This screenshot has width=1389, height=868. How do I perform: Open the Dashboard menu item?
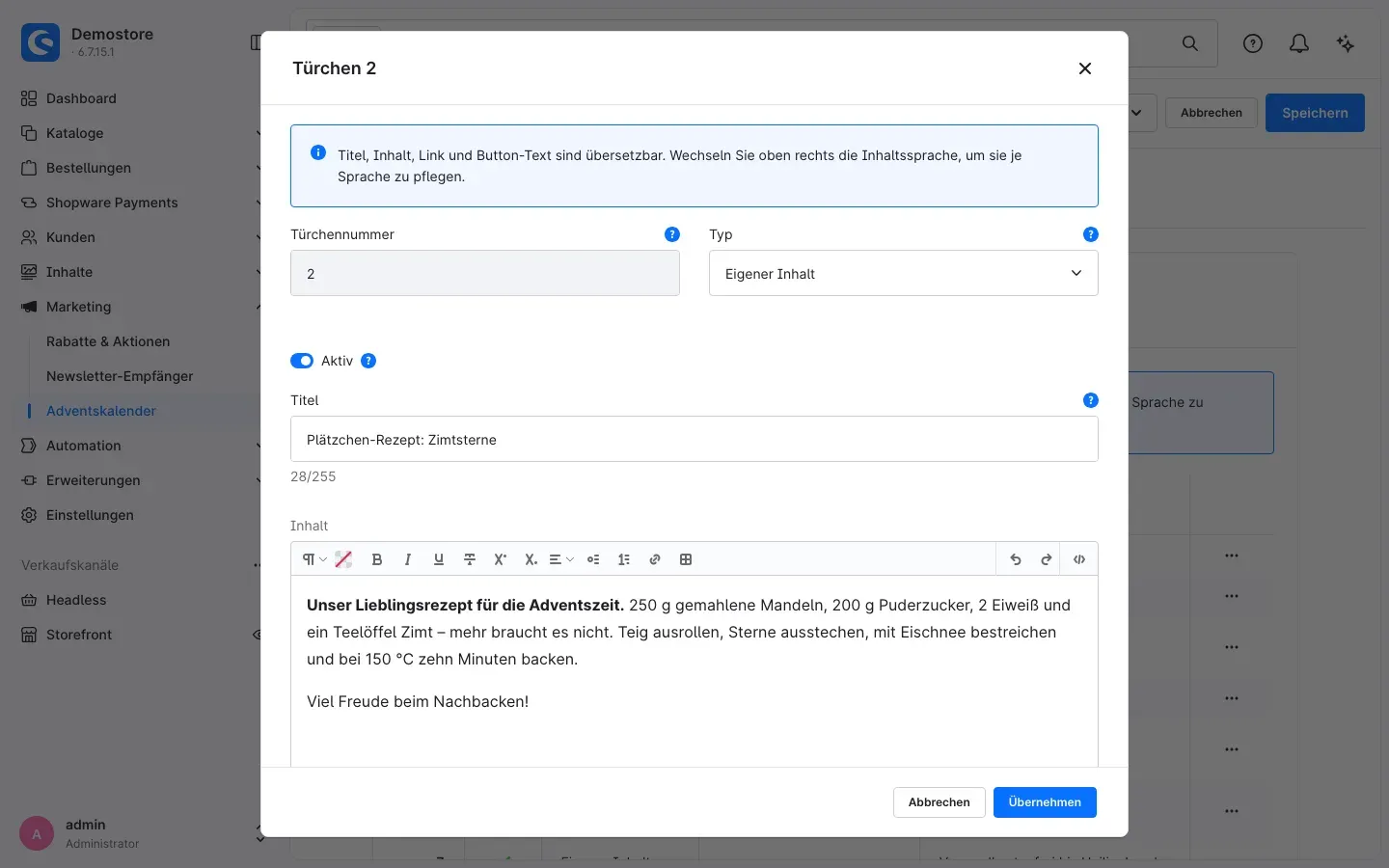[x=81, y=98]
